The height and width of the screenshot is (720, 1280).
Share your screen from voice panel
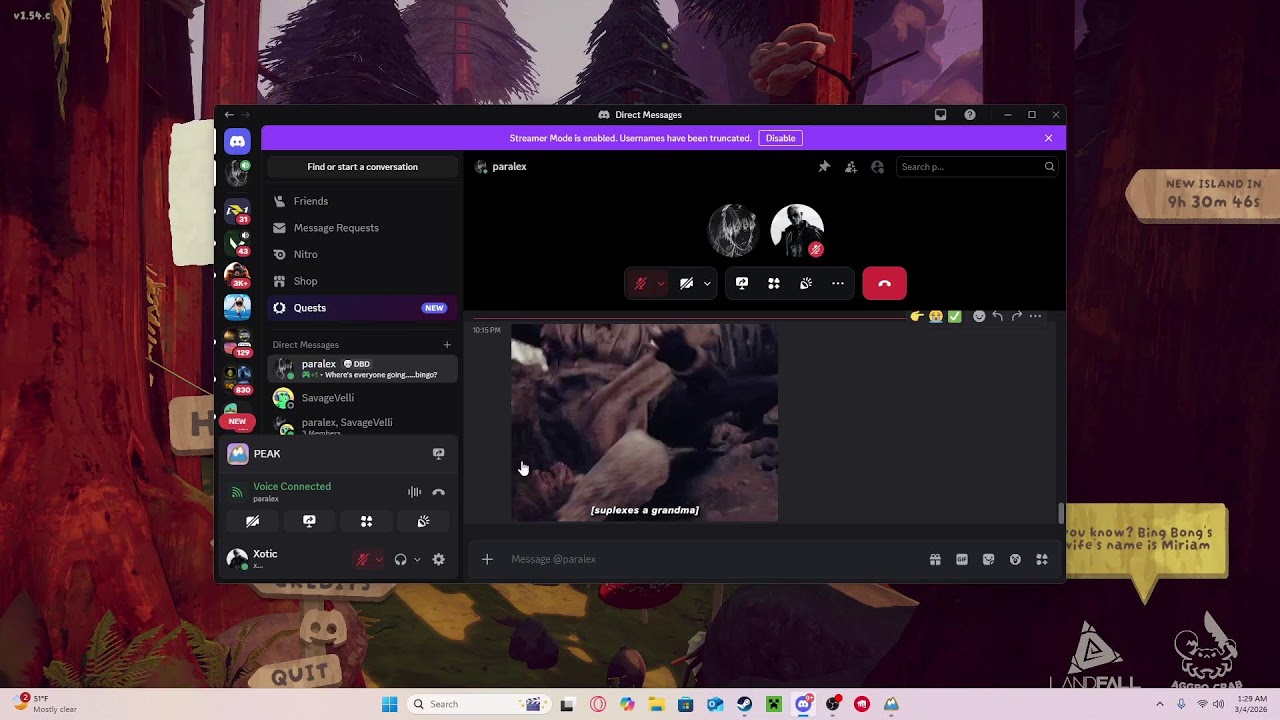[x=309, y=521]
